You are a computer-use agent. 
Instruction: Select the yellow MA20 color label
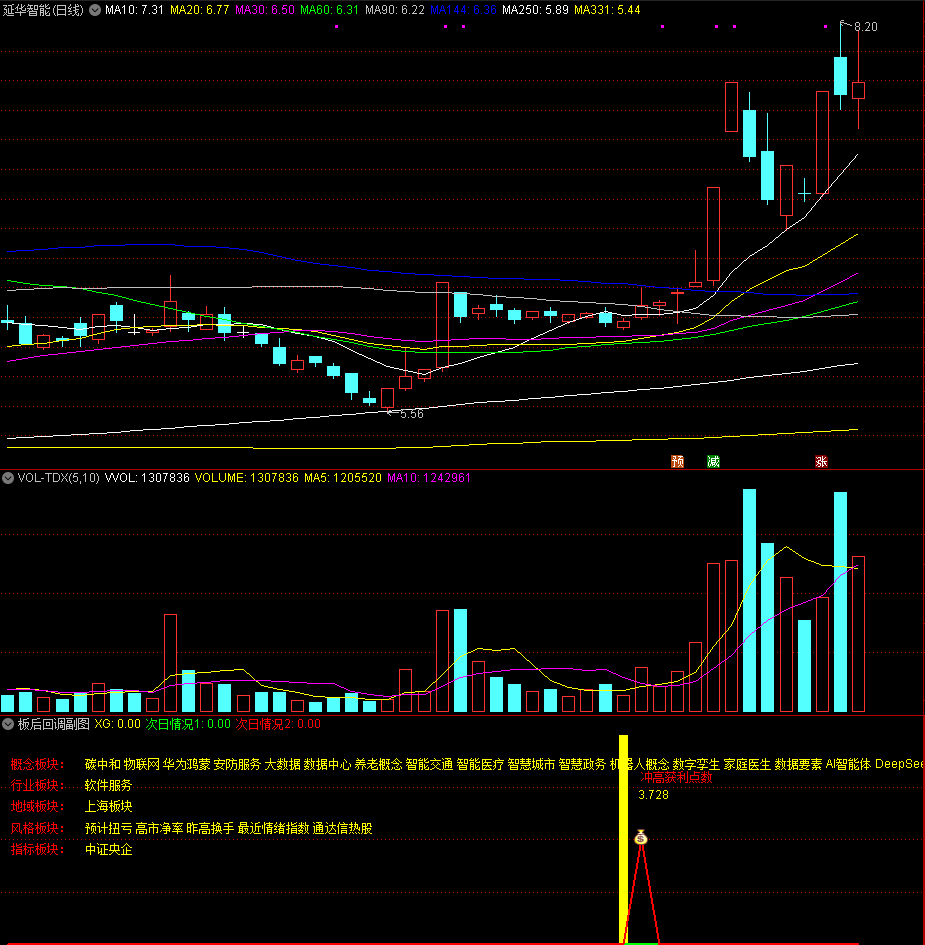pos(199,9)
